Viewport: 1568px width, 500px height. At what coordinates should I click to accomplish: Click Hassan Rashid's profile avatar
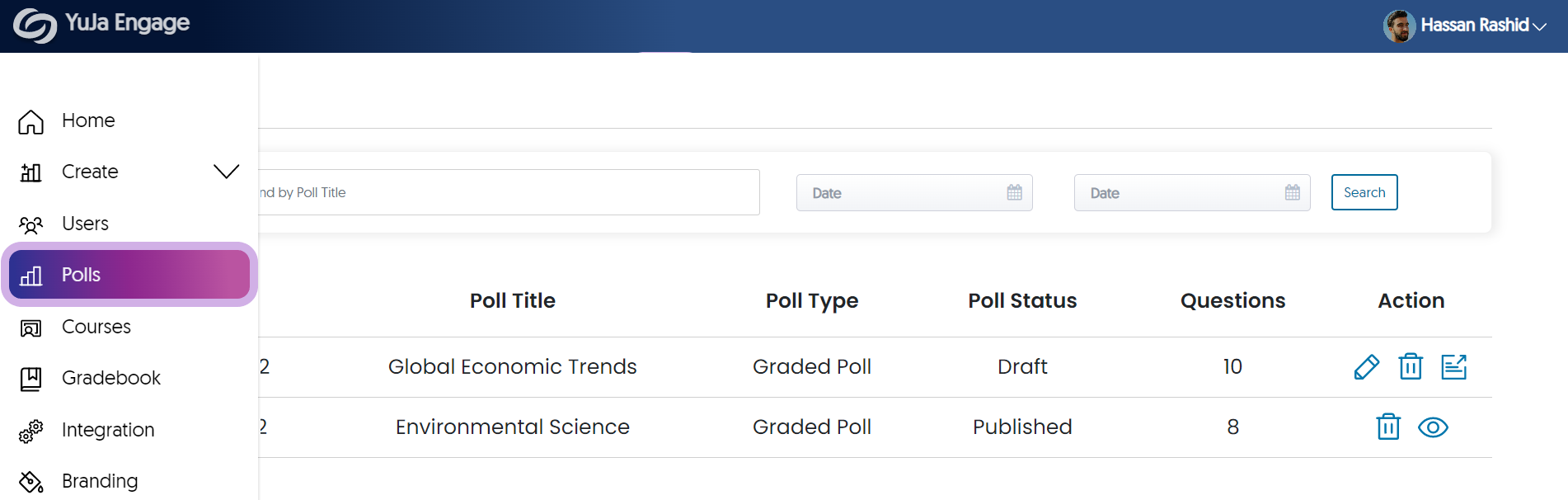click(x=1399, y=26)
